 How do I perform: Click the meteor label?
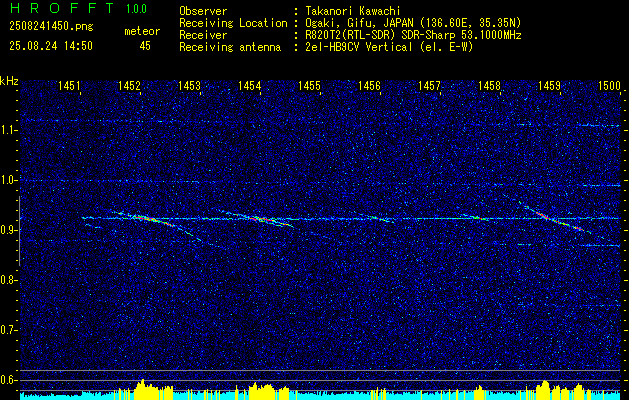(x=142, y=31)
